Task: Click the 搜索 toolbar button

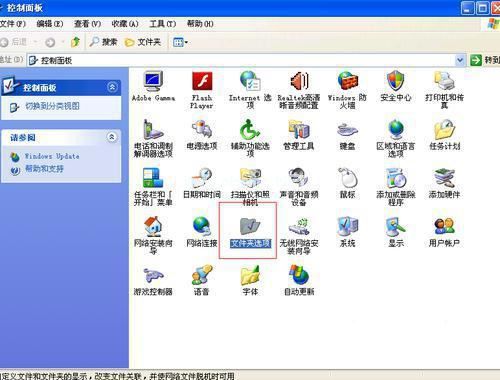Action: coord(104,42)
